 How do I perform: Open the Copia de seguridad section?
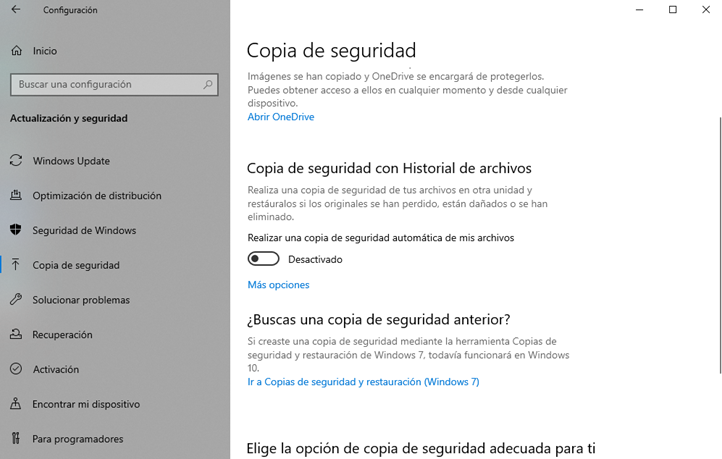pyautogui.click(x=76, y=265)
